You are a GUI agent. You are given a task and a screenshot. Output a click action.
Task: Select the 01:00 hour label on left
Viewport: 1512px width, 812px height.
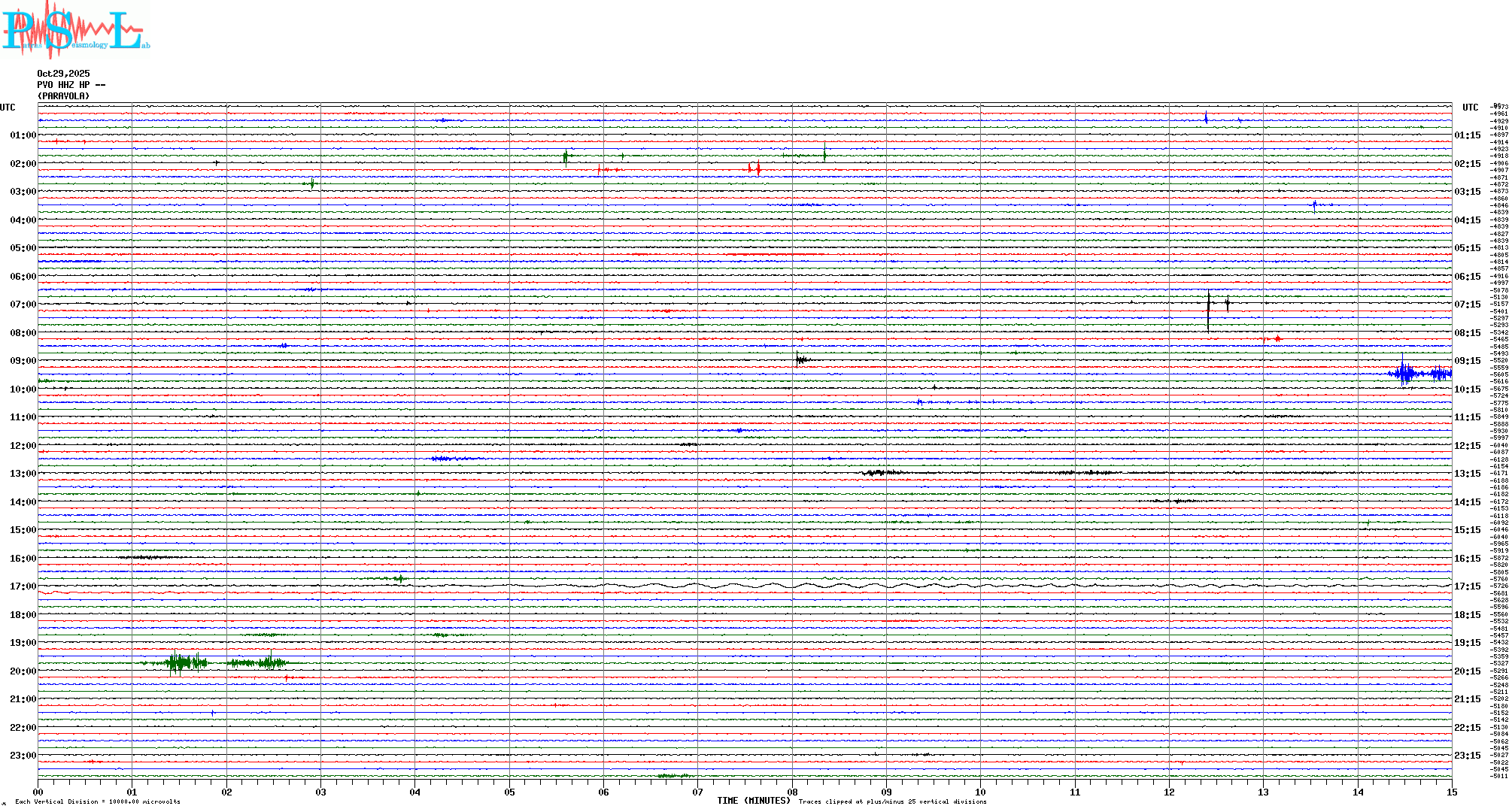pyautogui.click(x=23, y=135)
